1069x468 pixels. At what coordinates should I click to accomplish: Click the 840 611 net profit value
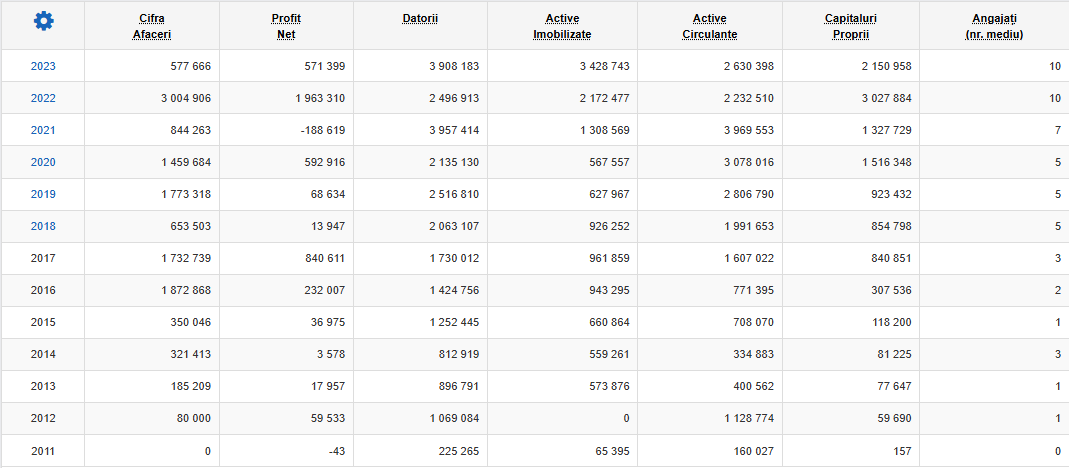tap(325, 259)
